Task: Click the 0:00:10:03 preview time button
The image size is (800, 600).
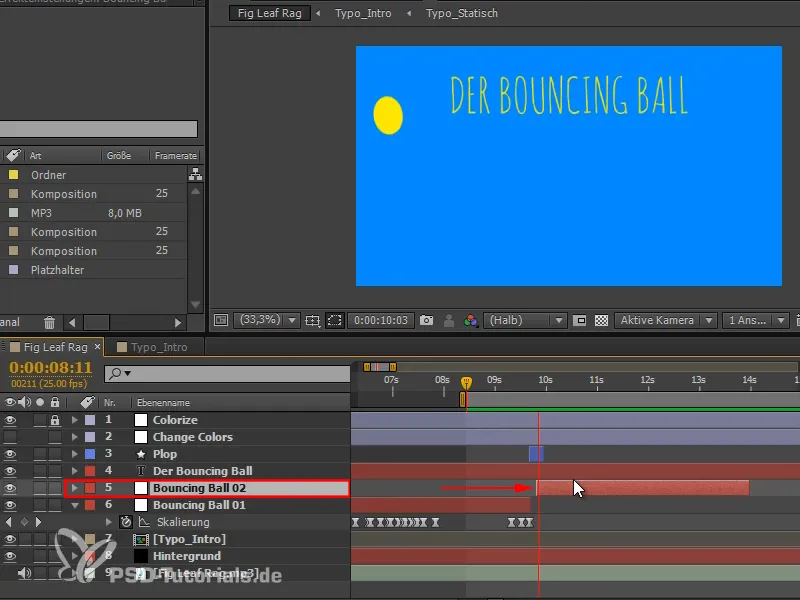Action: pos(381,320)
